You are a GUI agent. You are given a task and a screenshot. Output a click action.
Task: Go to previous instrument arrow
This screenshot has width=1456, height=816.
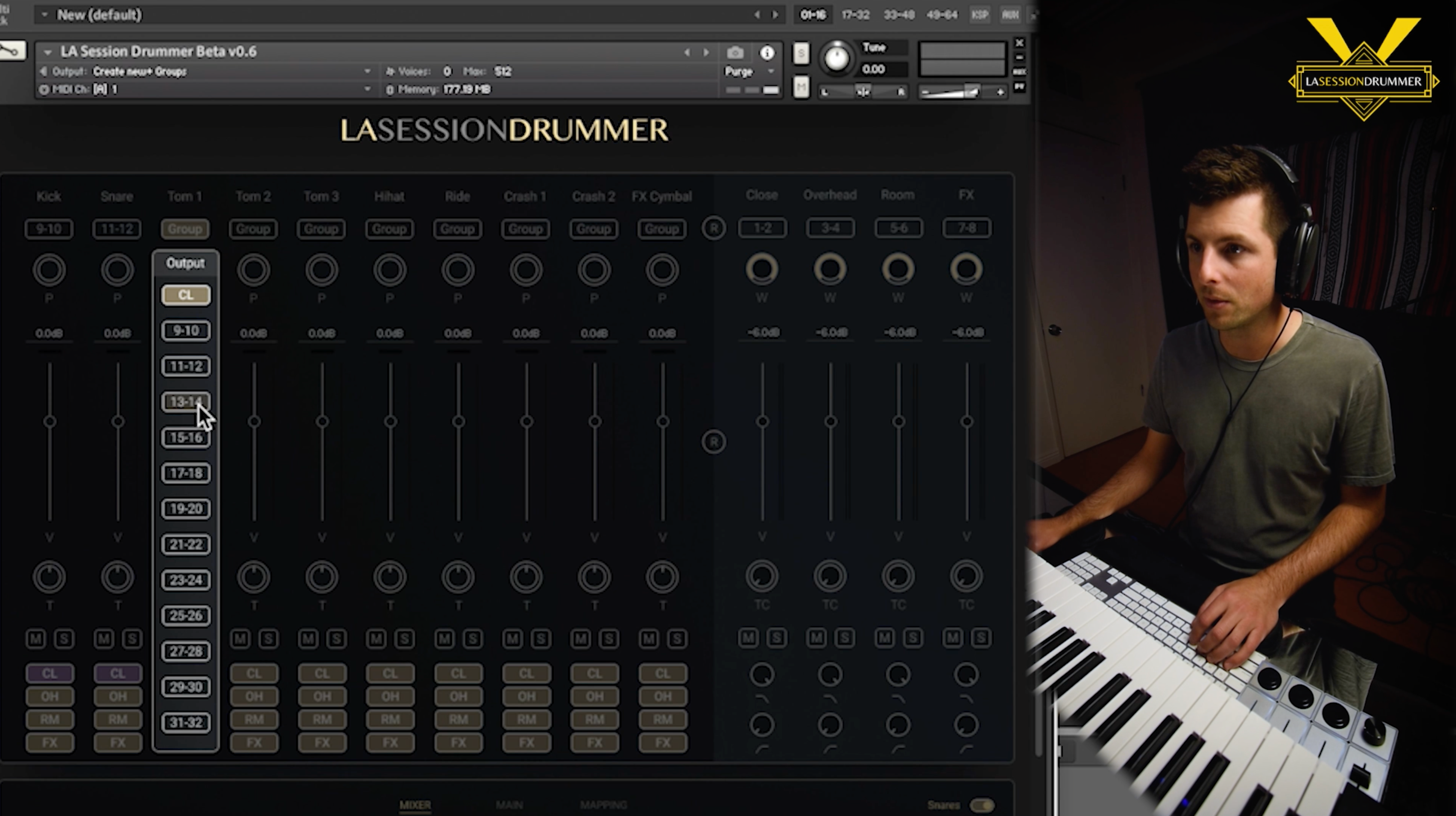(687, 52)
